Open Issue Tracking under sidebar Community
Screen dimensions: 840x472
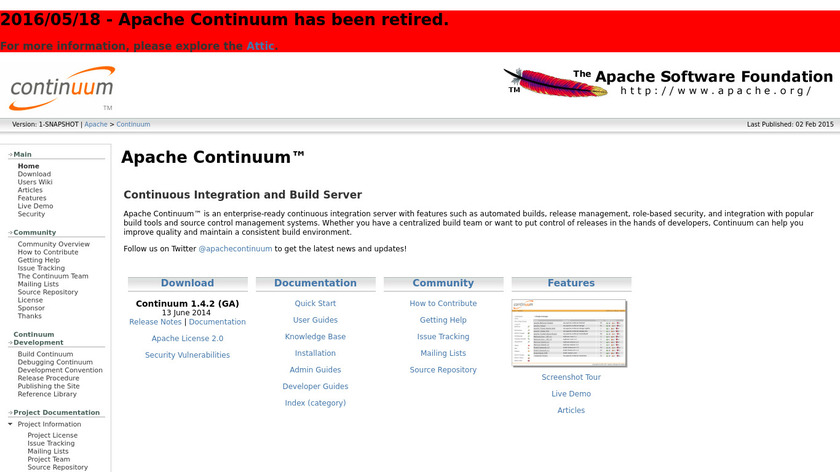pos(41,268)
